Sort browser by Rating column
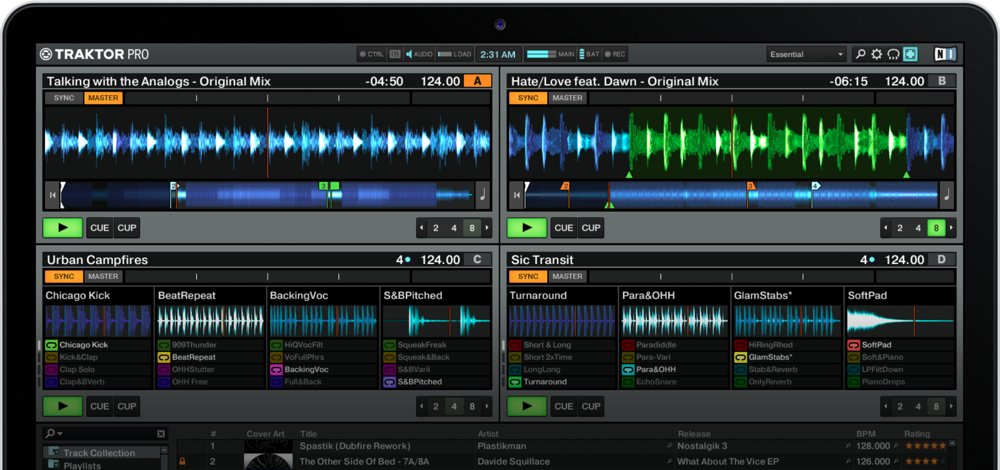This screenshot has width=1000, height=470. pos(917,434)
